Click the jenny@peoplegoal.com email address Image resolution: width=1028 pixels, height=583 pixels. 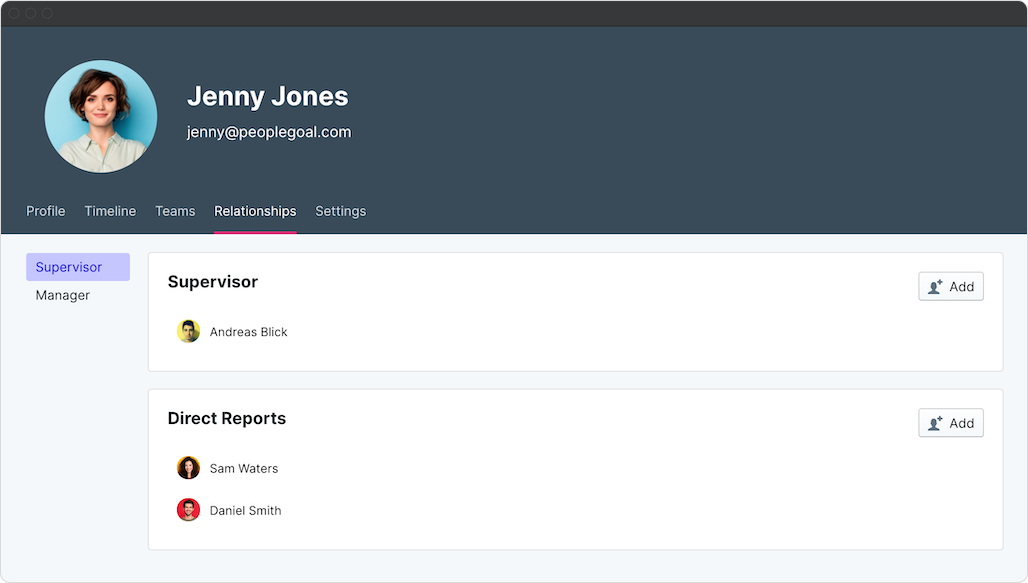[269, 132]
